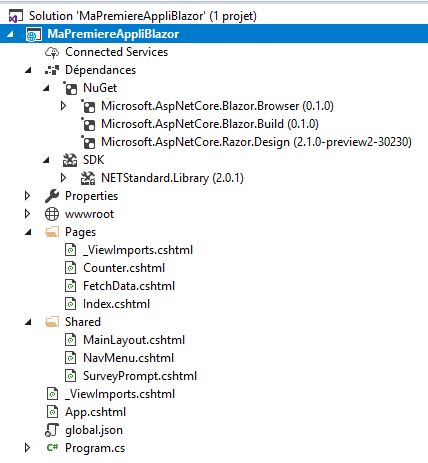Click the MaPremiereAppliBlazor web project icon

(34, 34)
